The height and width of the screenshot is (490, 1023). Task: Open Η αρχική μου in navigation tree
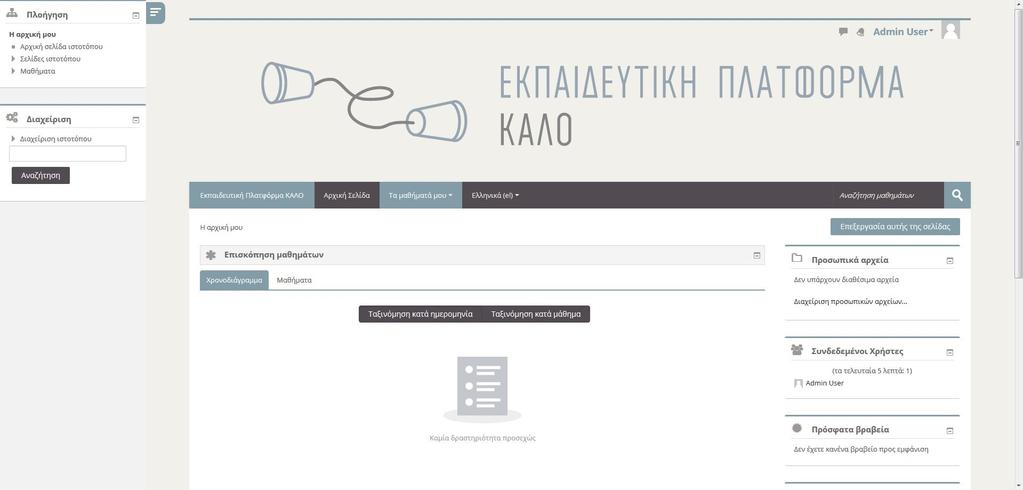33,34
